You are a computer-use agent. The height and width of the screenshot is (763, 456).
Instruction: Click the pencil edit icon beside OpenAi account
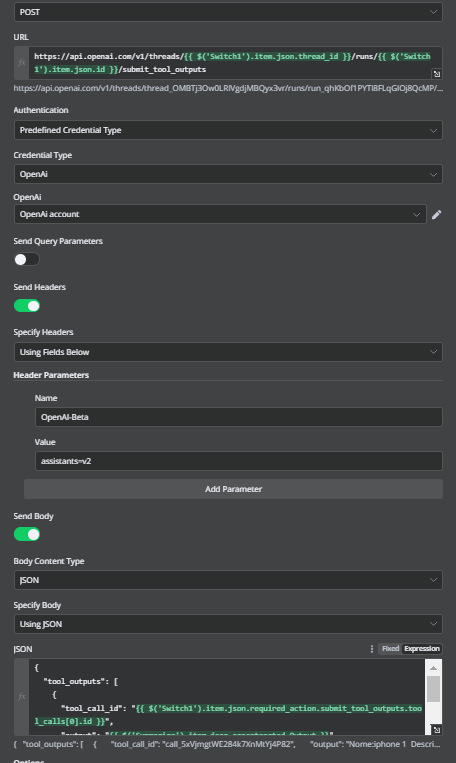[x=437, y=215]
